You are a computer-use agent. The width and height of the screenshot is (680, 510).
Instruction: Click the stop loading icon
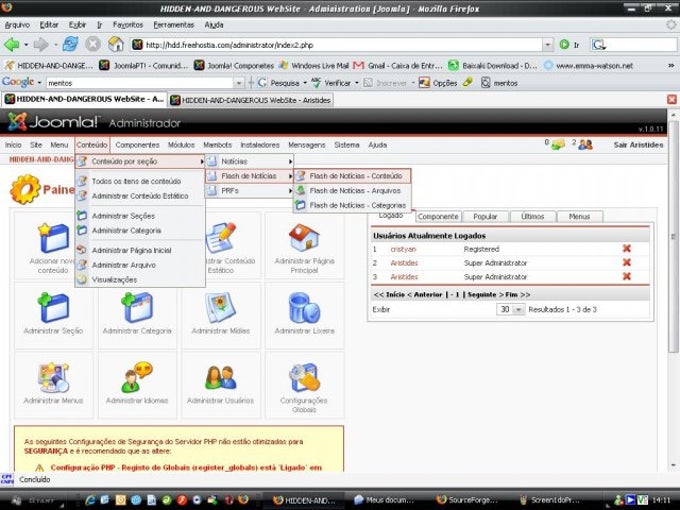coord(93,44)
